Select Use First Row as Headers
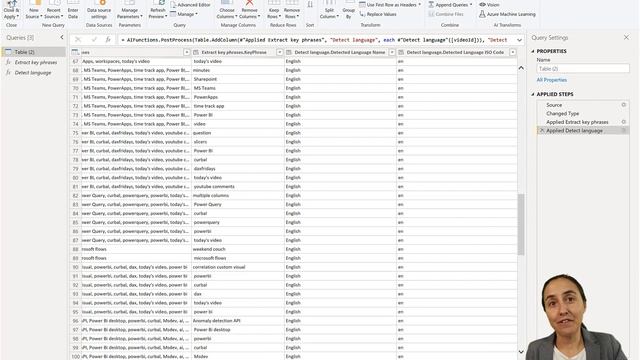The width and height of the screenshot is (640, 360). point(390,5)
